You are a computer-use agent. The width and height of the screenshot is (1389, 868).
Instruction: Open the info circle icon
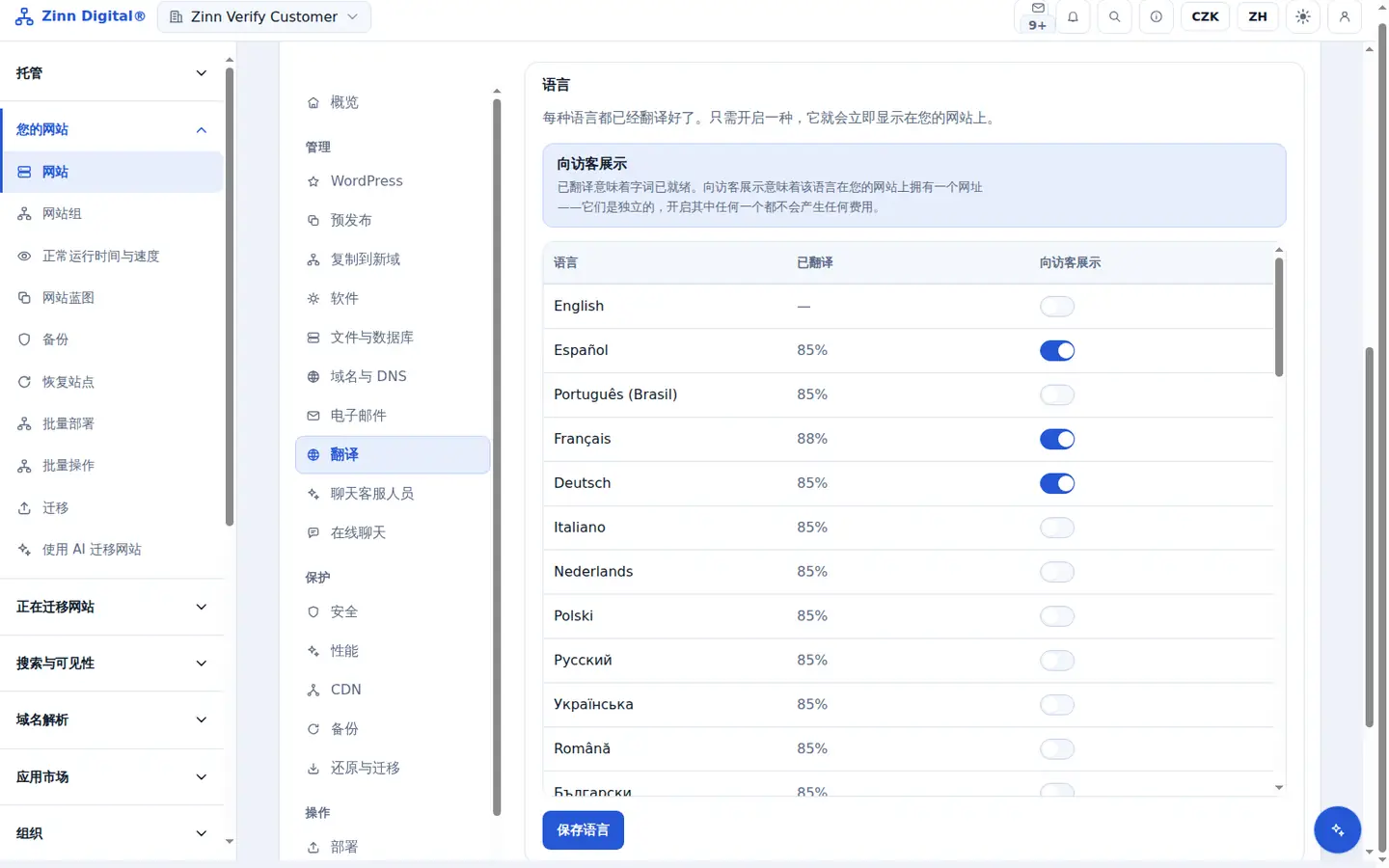1157,16
